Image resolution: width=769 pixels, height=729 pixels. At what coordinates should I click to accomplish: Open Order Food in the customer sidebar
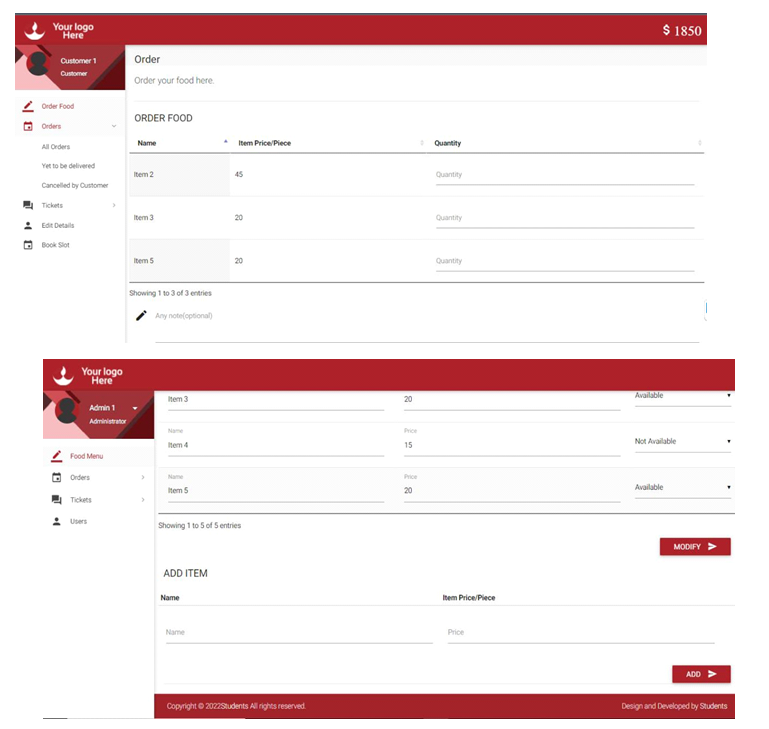(58, 106)
